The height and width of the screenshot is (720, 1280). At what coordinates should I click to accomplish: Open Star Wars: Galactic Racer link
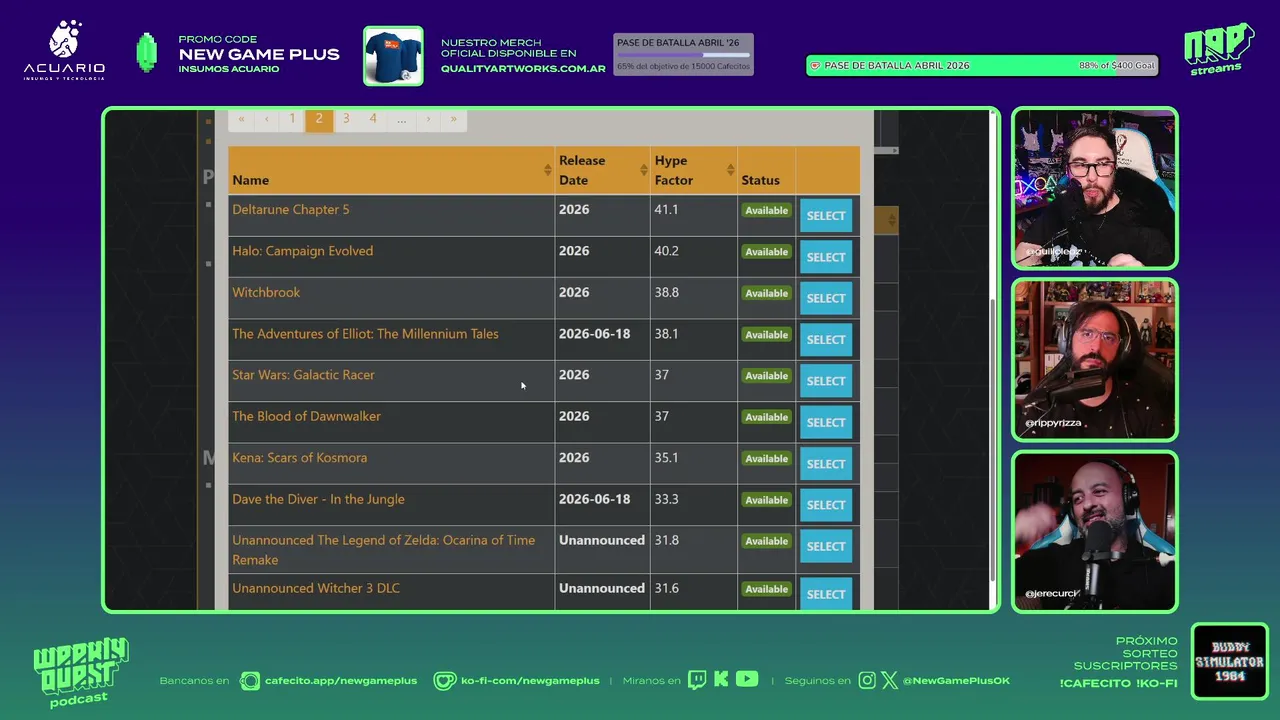304,375
